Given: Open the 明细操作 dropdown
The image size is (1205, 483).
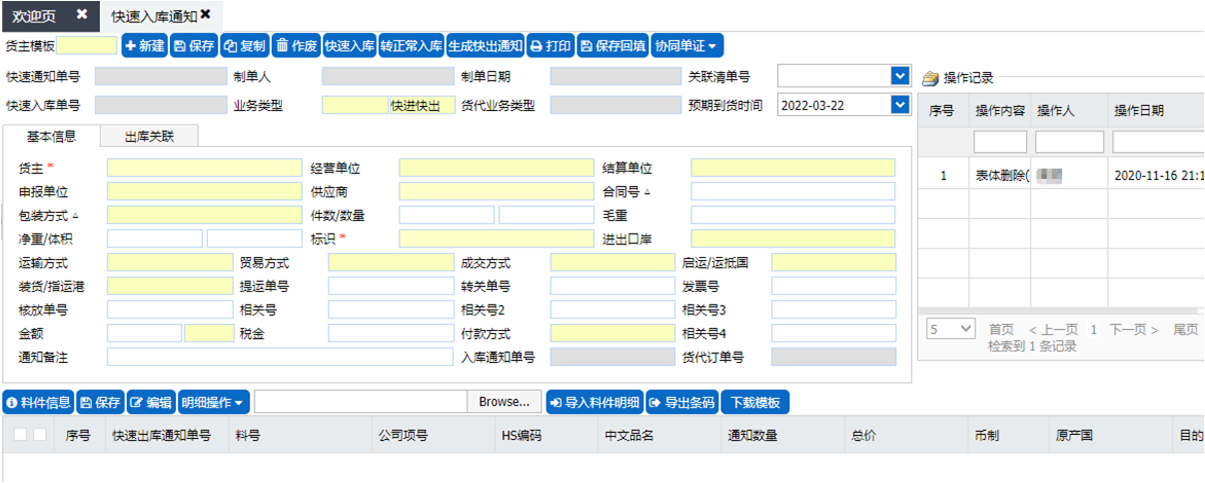Looking at the screenshot, I should tap(214, 403).
